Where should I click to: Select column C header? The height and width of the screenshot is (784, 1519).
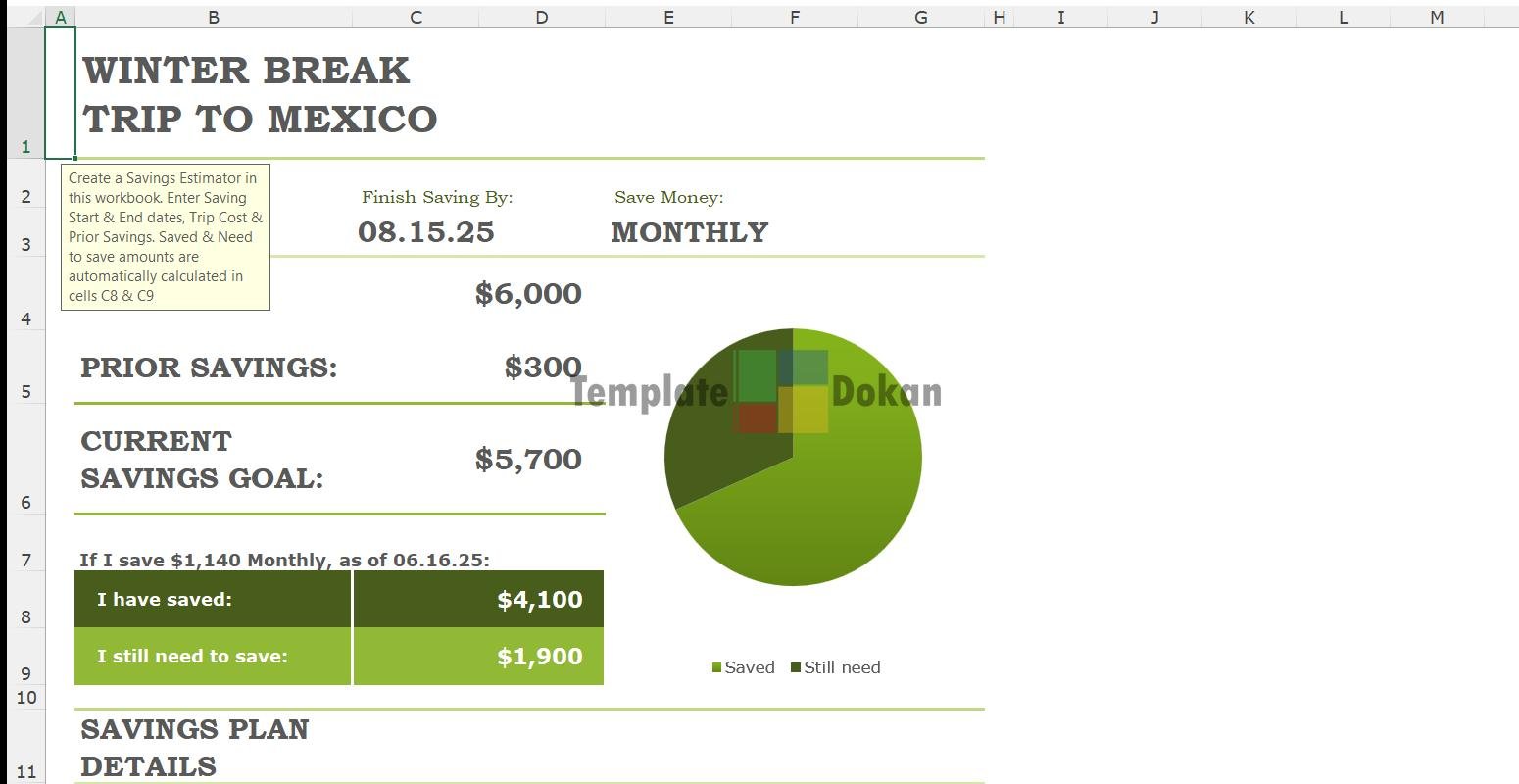click(x=416, y=17)
